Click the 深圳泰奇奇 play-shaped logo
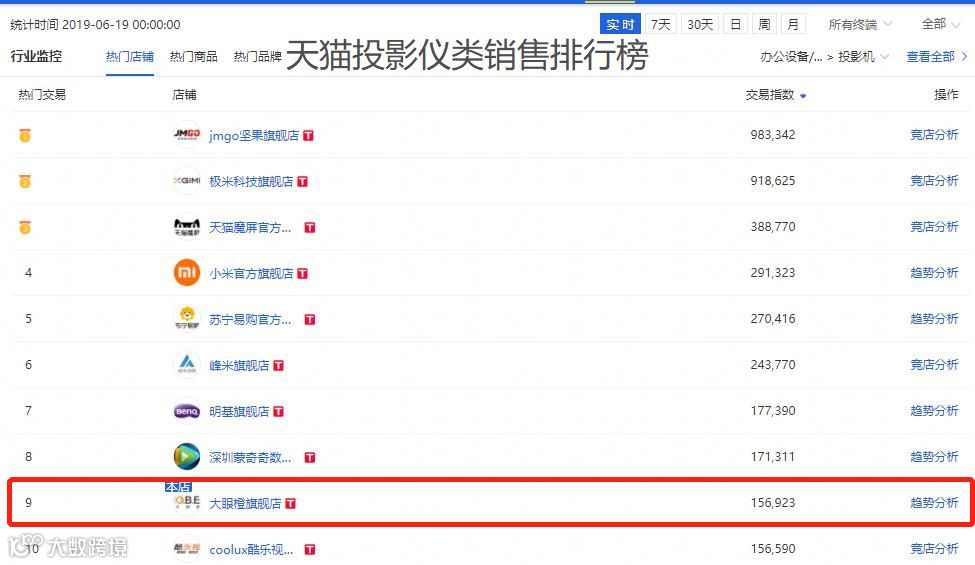This screenshot has width=975, height=565. [187, 457]
